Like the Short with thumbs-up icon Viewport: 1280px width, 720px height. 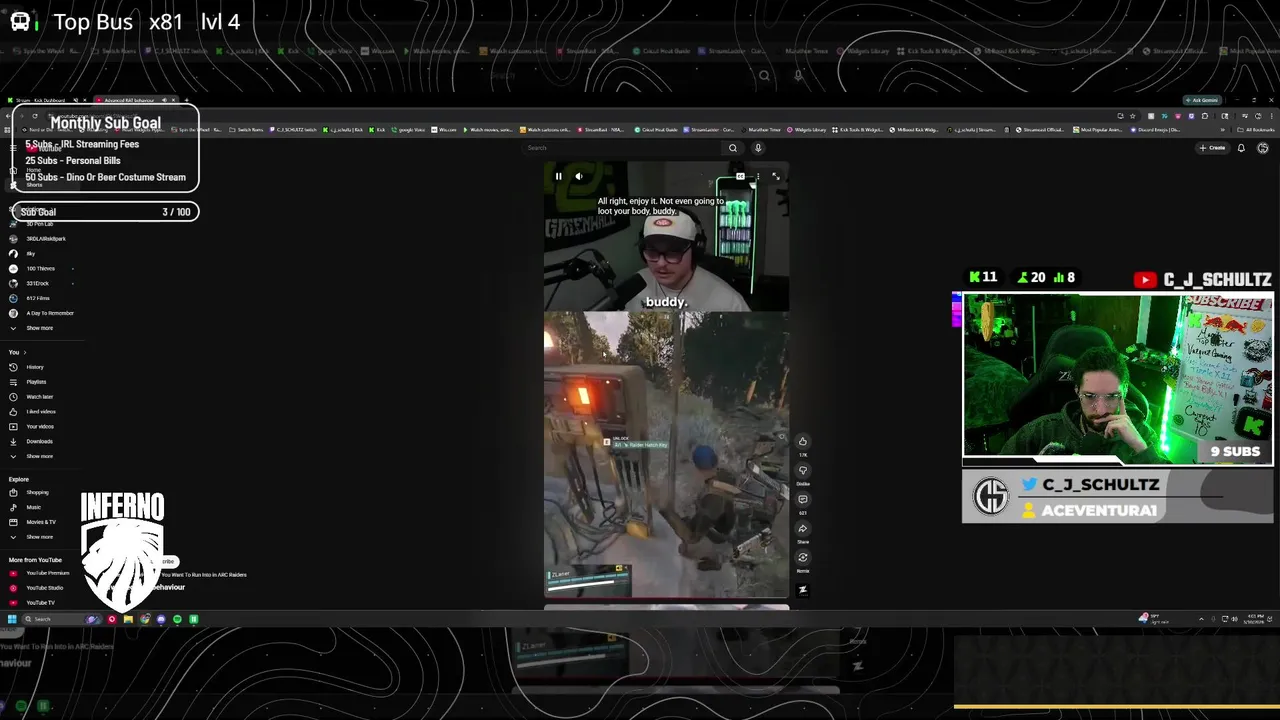pos(802,441)
